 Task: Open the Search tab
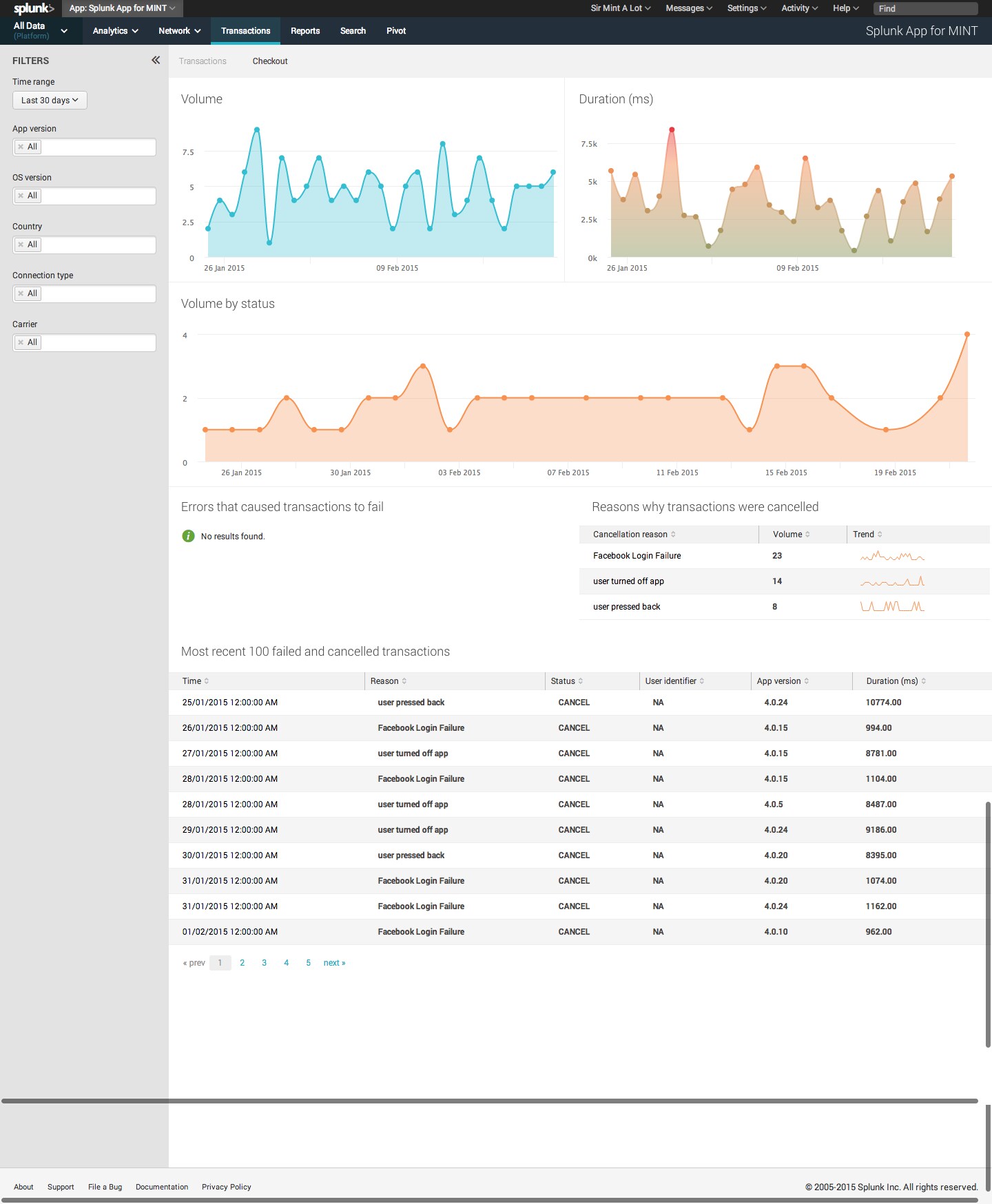[353, 31]
